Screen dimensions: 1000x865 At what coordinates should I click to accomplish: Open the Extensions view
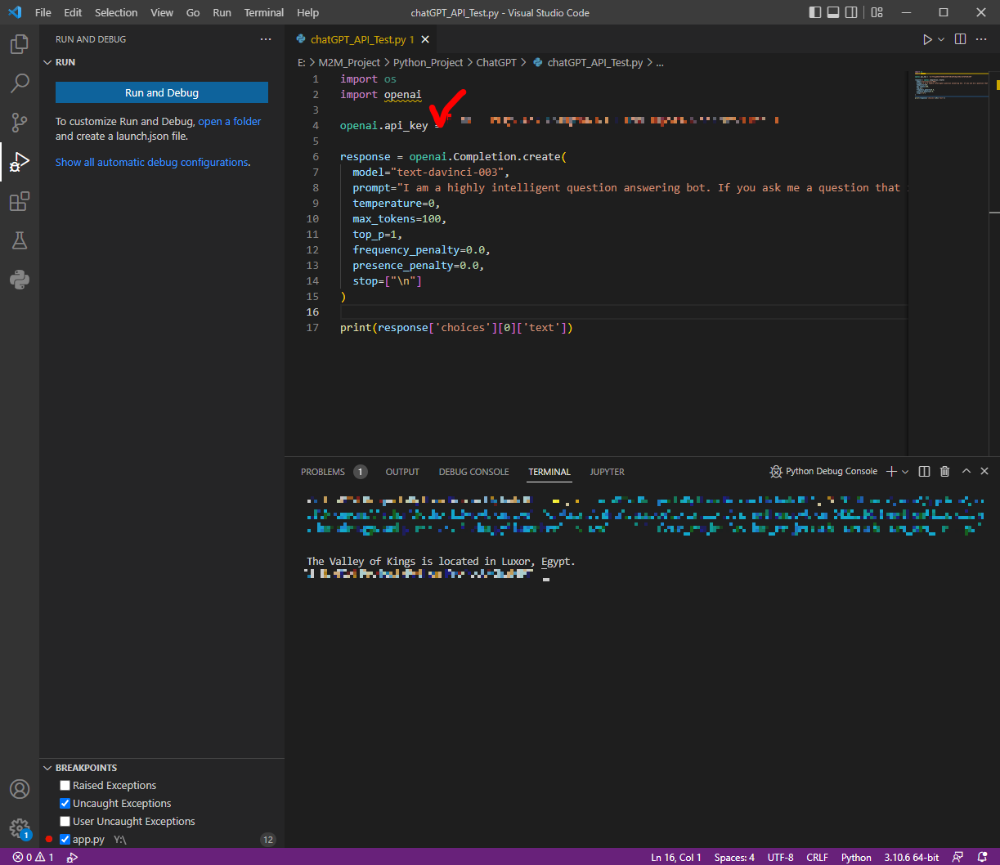tap(19, 202)
